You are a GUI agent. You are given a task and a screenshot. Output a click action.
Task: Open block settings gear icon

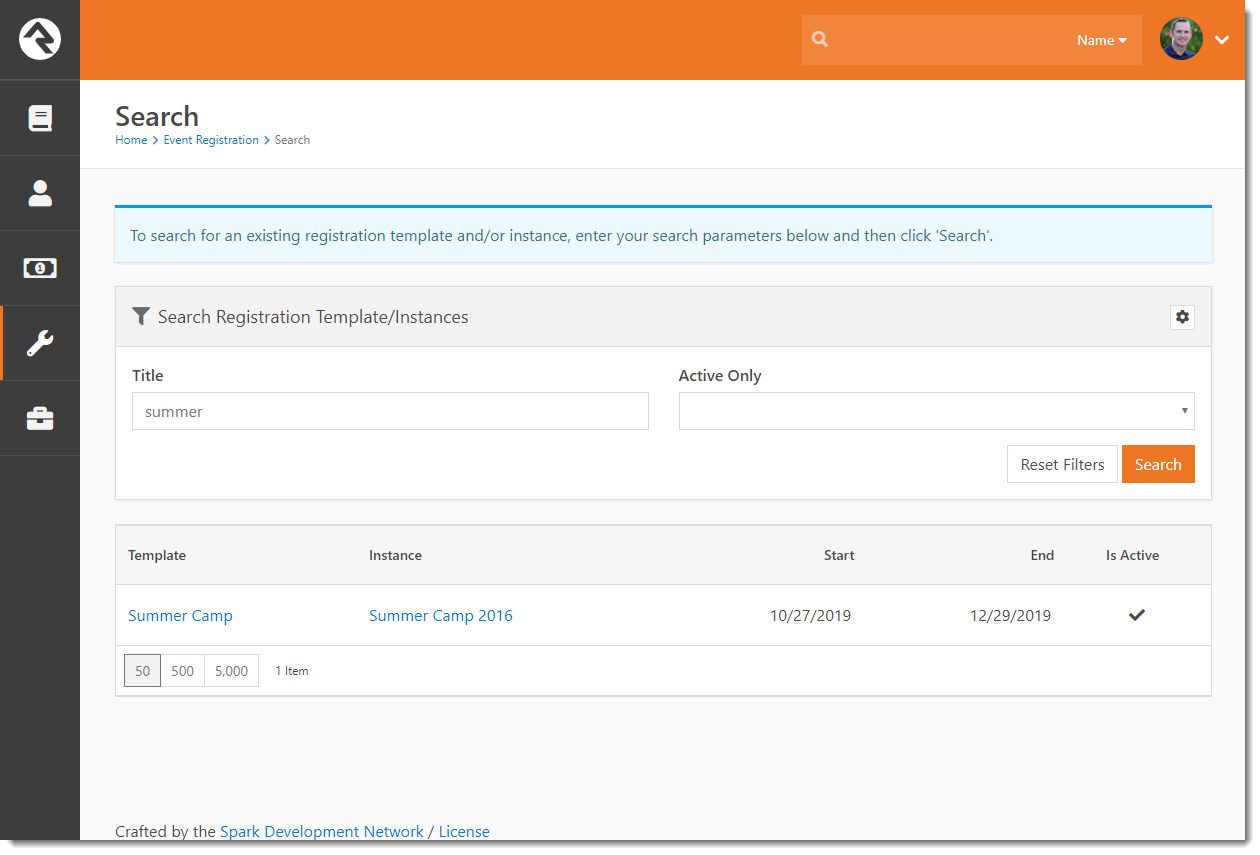pos(1183,317)
